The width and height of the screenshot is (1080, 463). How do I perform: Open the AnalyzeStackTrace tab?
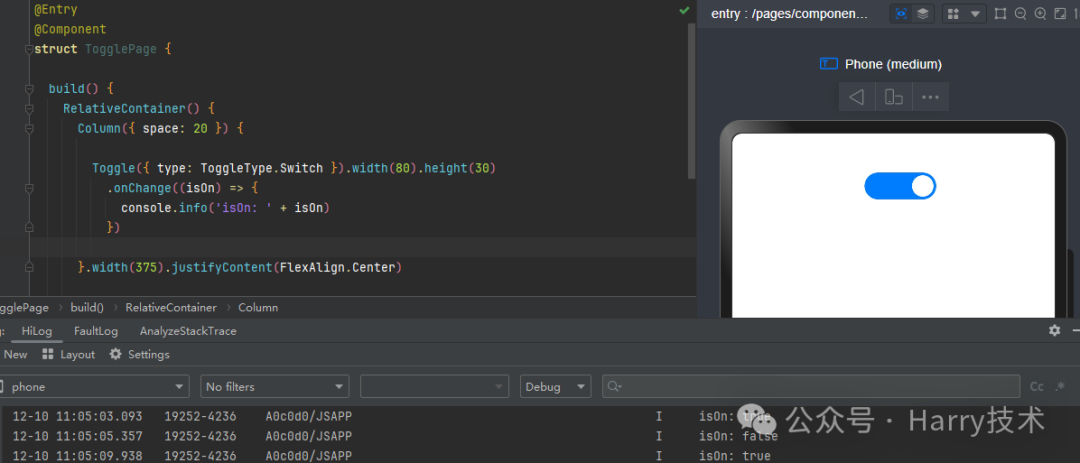pos(188,331)
